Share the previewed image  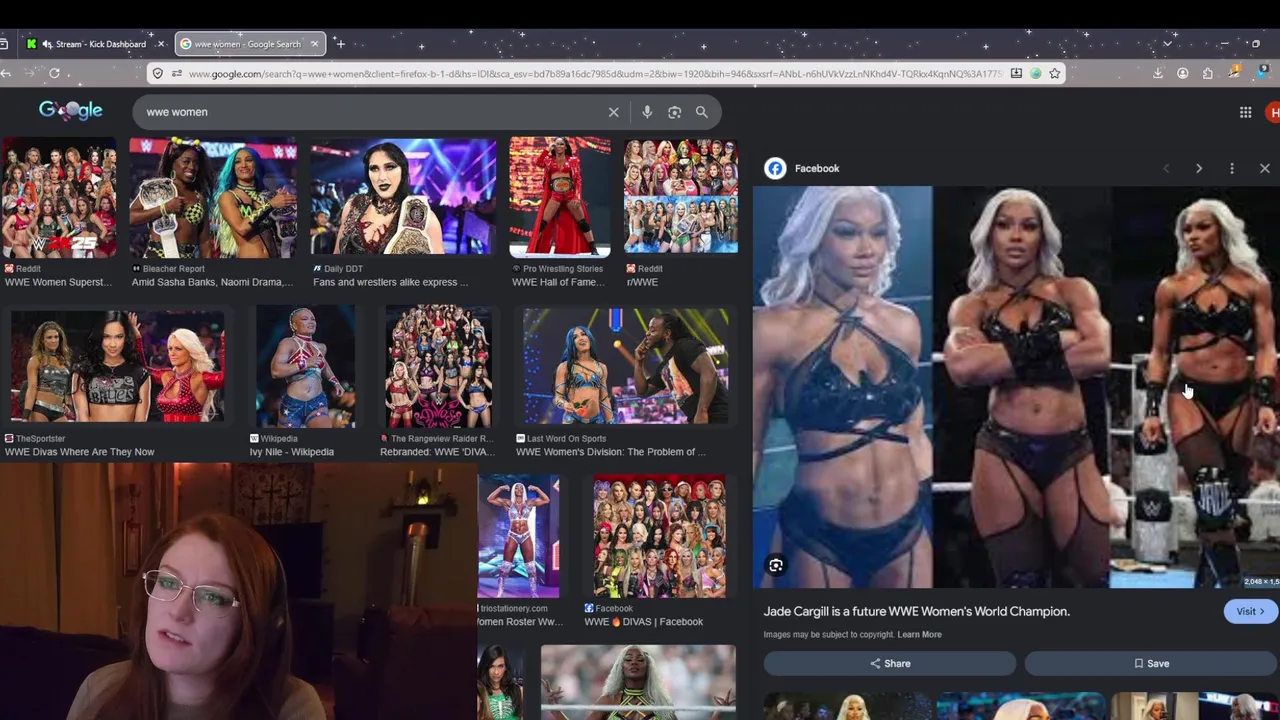click(890, 663)
